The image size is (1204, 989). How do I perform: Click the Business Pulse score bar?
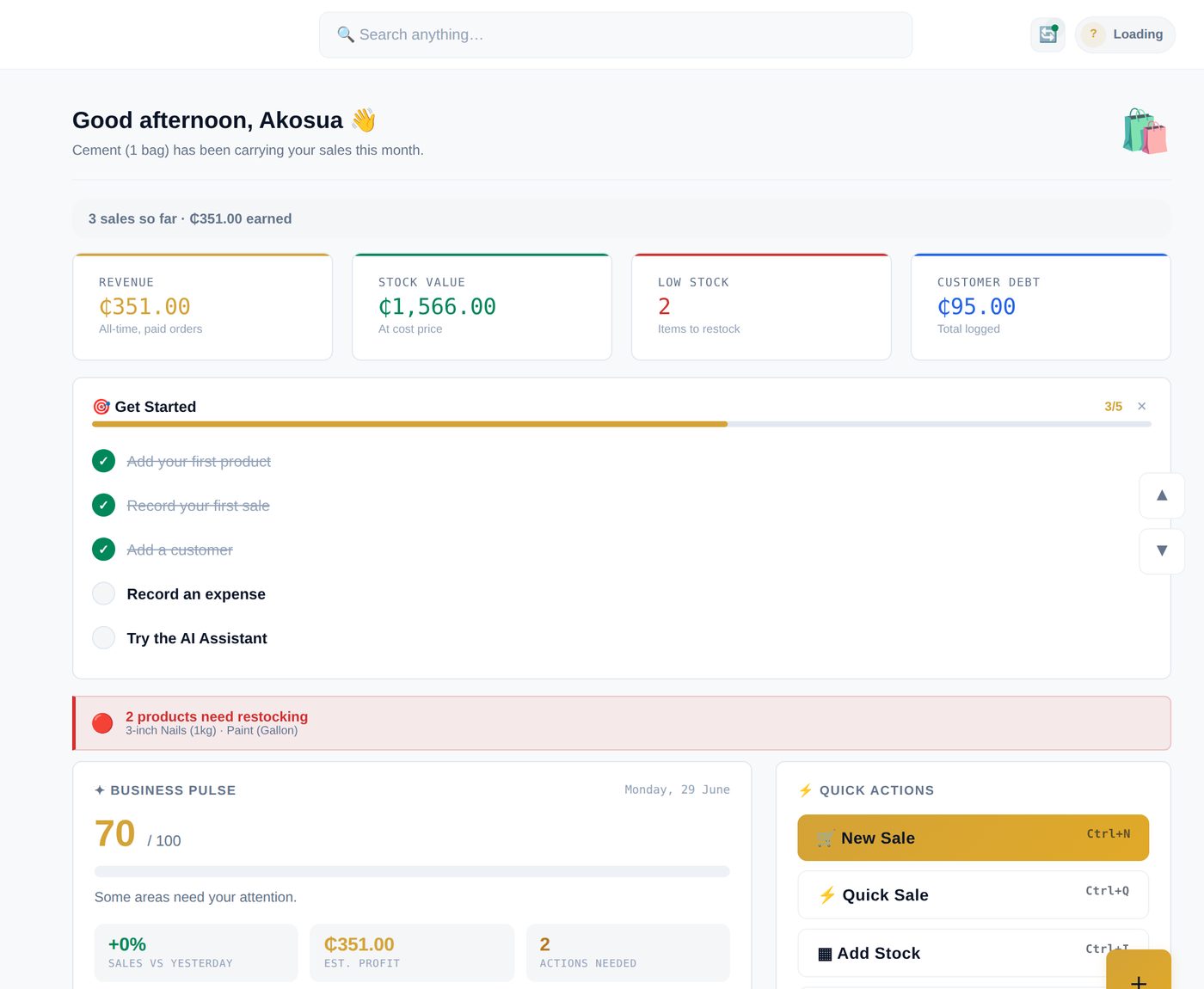(x=412, y=871)
